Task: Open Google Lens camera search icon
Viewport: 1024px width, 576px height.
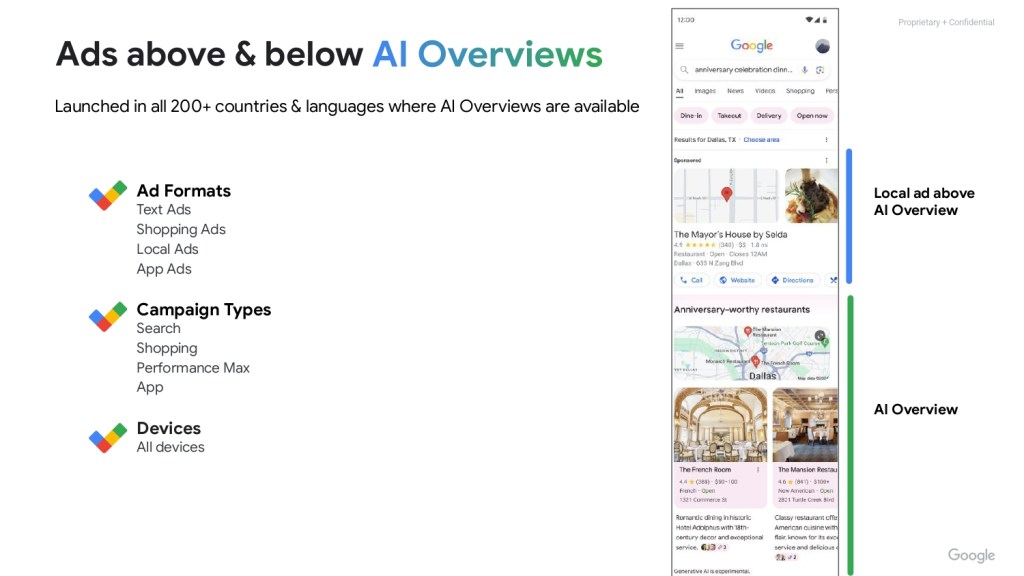Action: click(x=820, y=70)
